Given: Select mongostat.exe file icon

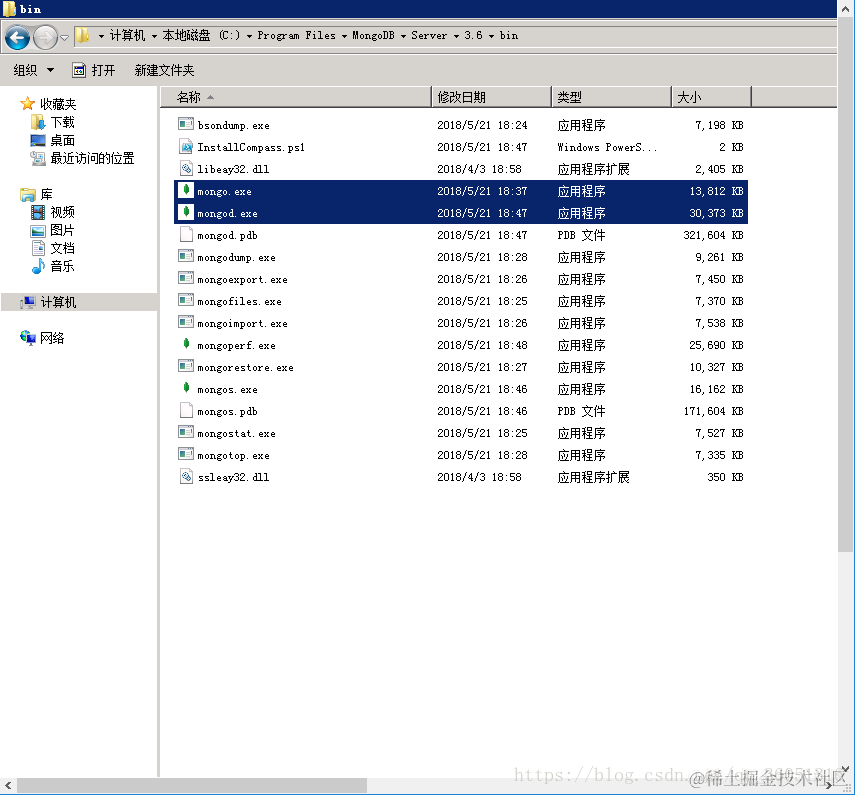Looking at the screenshot, I should [186, 432].
